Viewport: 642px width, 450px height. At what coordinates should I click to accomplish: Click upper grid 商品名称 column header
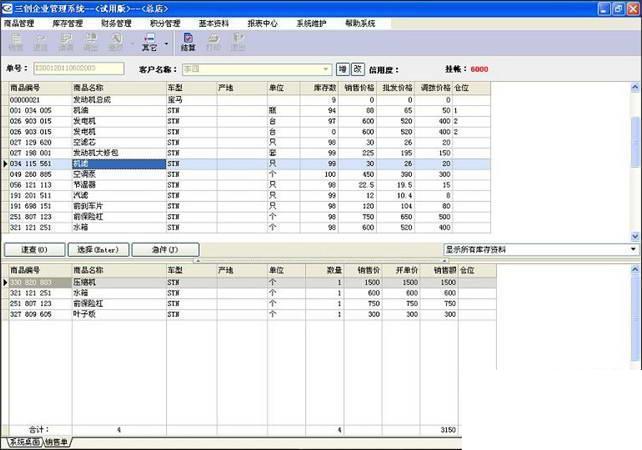pos(119,88)
